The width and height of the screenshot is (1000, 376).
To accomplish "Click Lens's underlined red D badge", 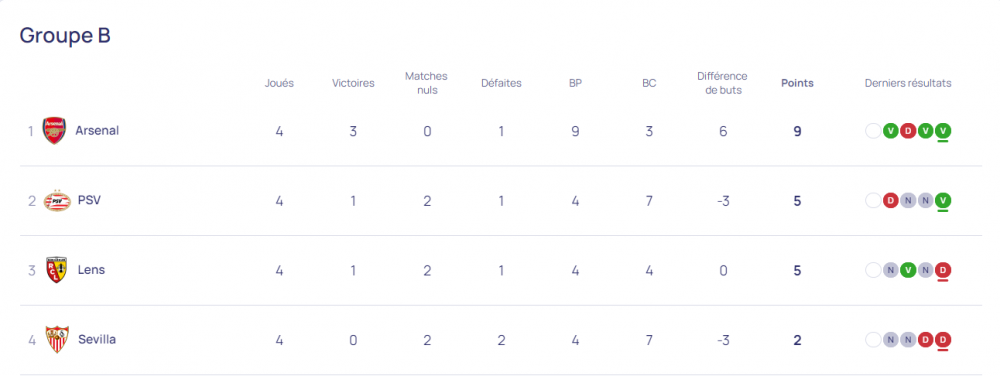I will [943, 270].
